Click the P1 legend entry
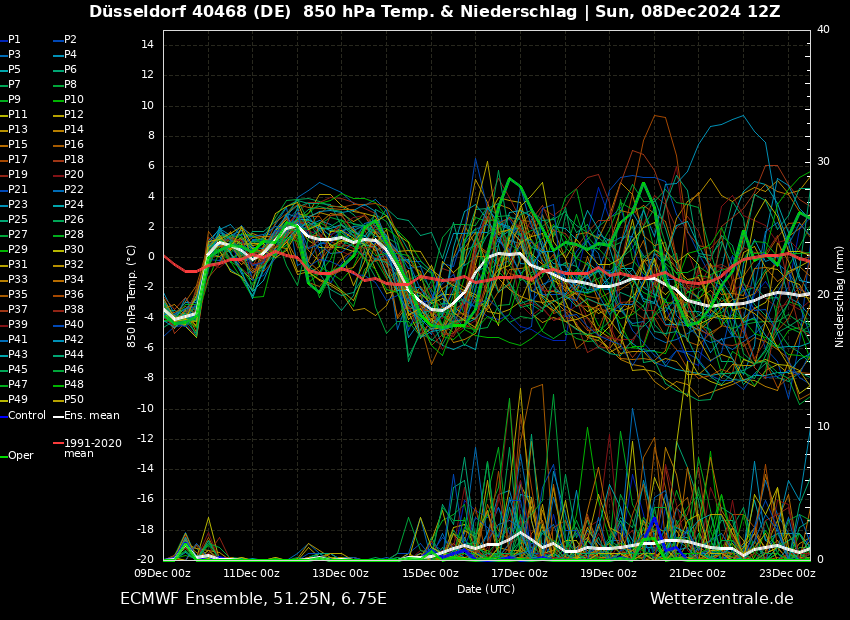The width and height of the screenshot is (850, 620). pyautogui.click(x=14, y=40)
